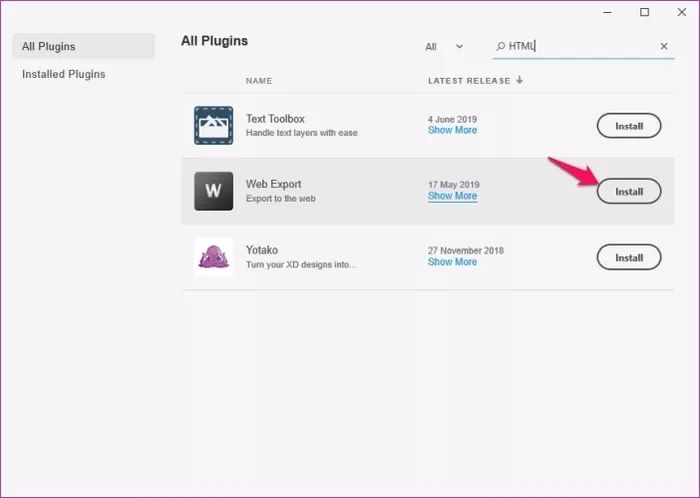Viewport: 700px width, 498px height.
Task: Click the search magnifier icon
Action: pyautogui.click(x=500, y=46)
